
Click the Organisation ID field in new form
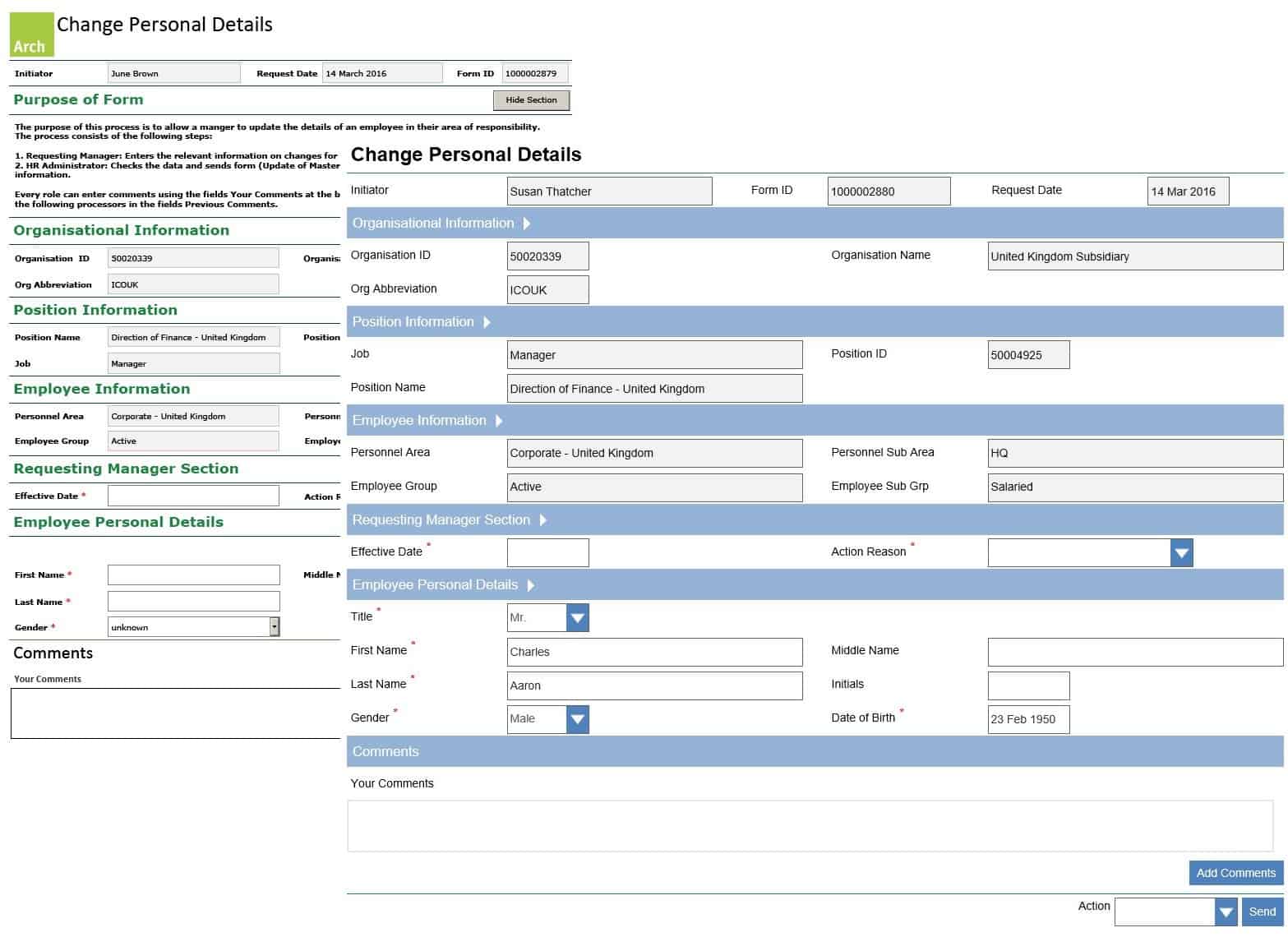pyautogui.click(x=548, y=256)
